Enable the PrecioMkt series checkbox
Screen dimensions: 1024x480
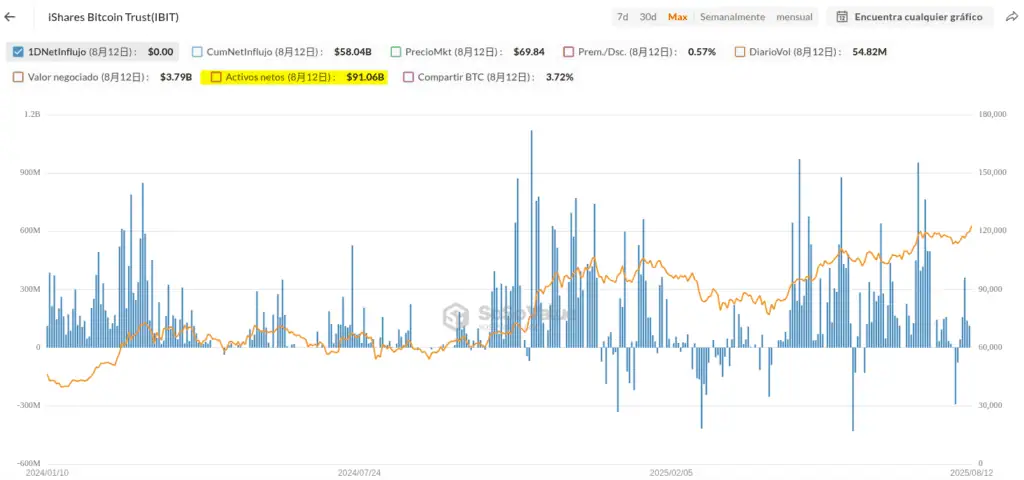(x=395, y=52)
